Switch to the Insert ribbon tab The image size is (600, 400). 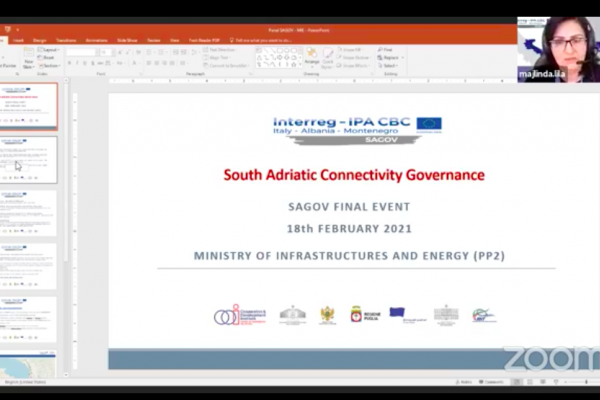point(18,40)
